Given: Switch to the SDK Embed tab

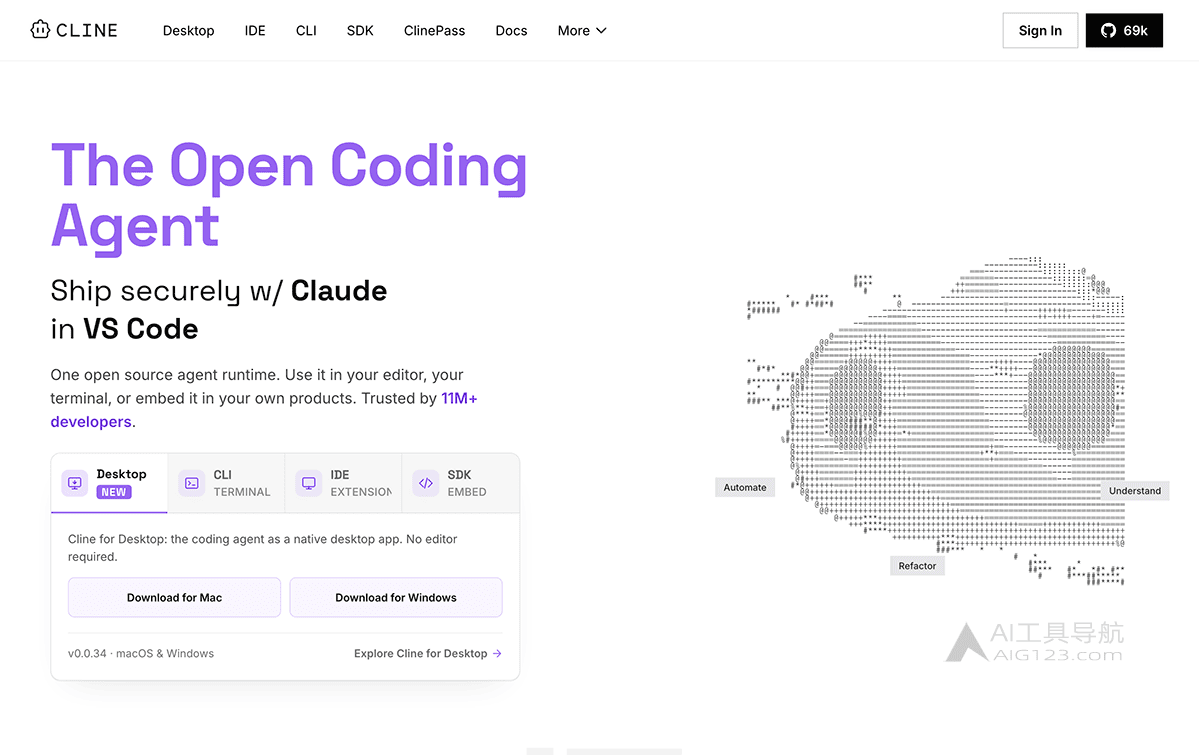Looking at the screenshot, I should pos(460,483).
